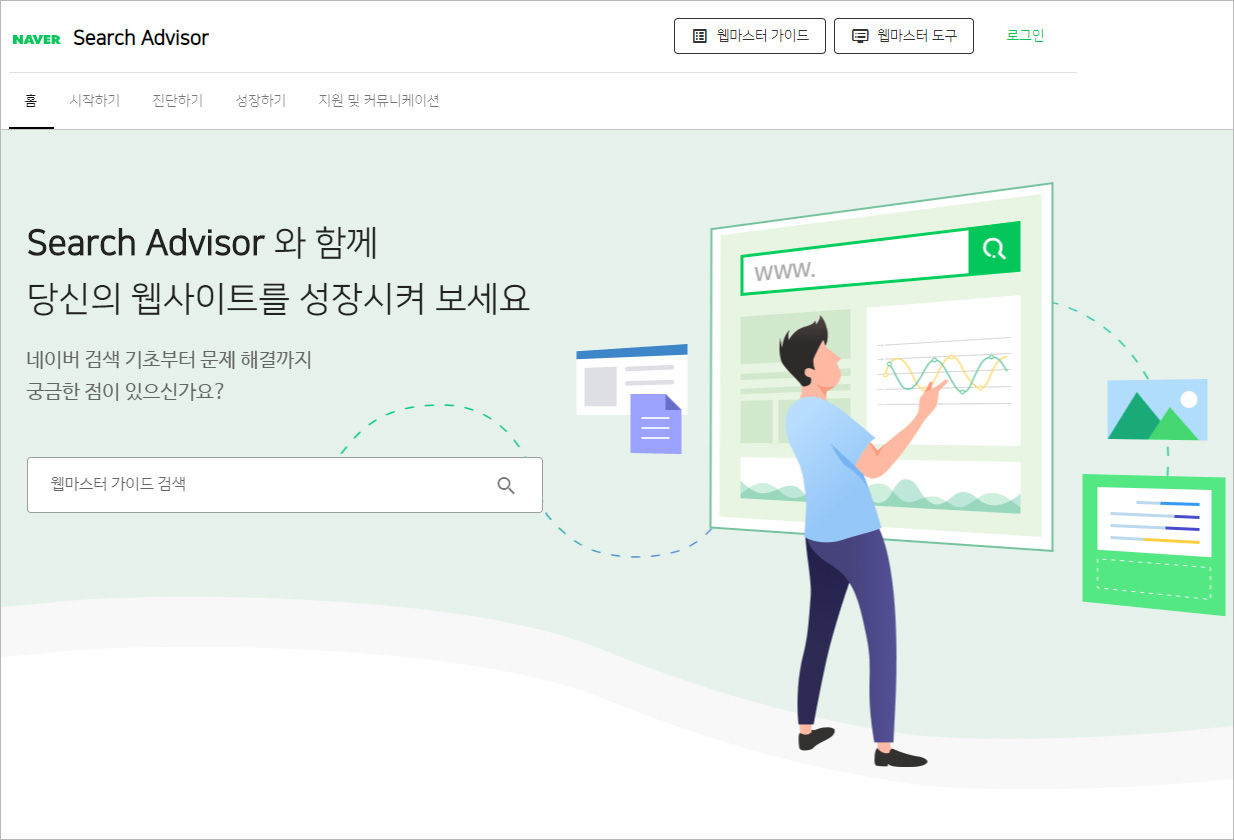Select the 지원 및 커뮤니케이션 tab
This screenshot has width=1234, height=840.
(379, 100)
